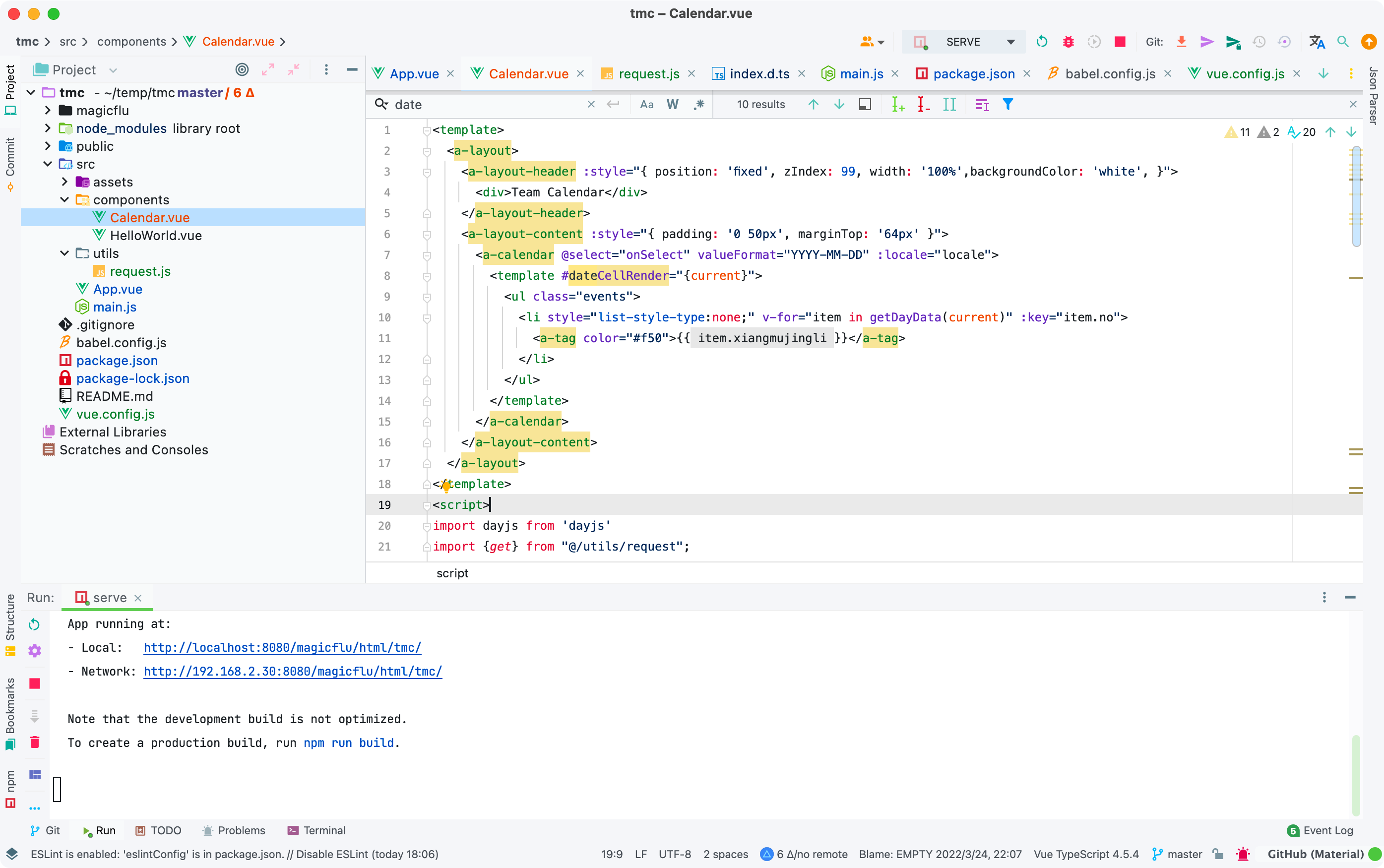Screen dimensions: 1384x868
Task: Click the Select Opened File target icon
Action: coord(242,70)
